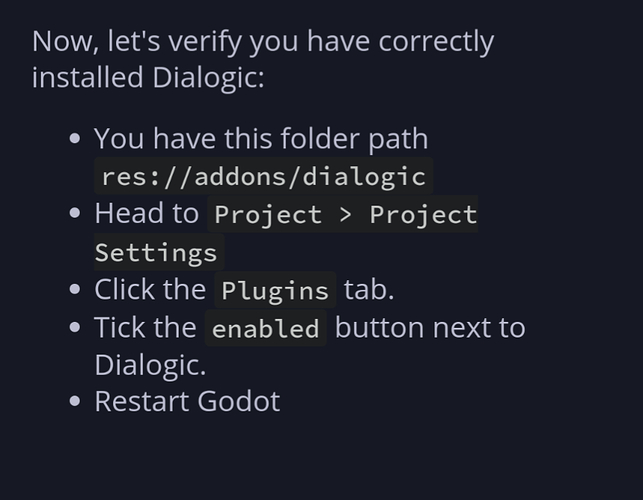Click the "enabled" code label
This screenshot has height=500, width=643.
pos(266,329)
